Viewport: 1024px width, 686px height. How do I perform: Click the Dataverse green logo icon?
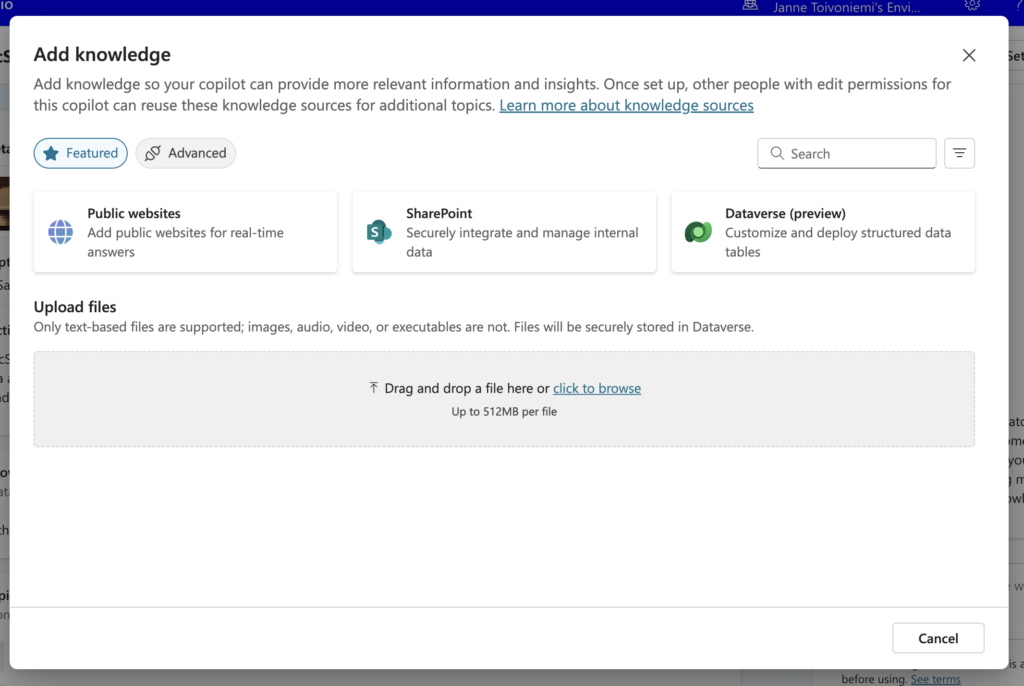[x=698, y=232]
